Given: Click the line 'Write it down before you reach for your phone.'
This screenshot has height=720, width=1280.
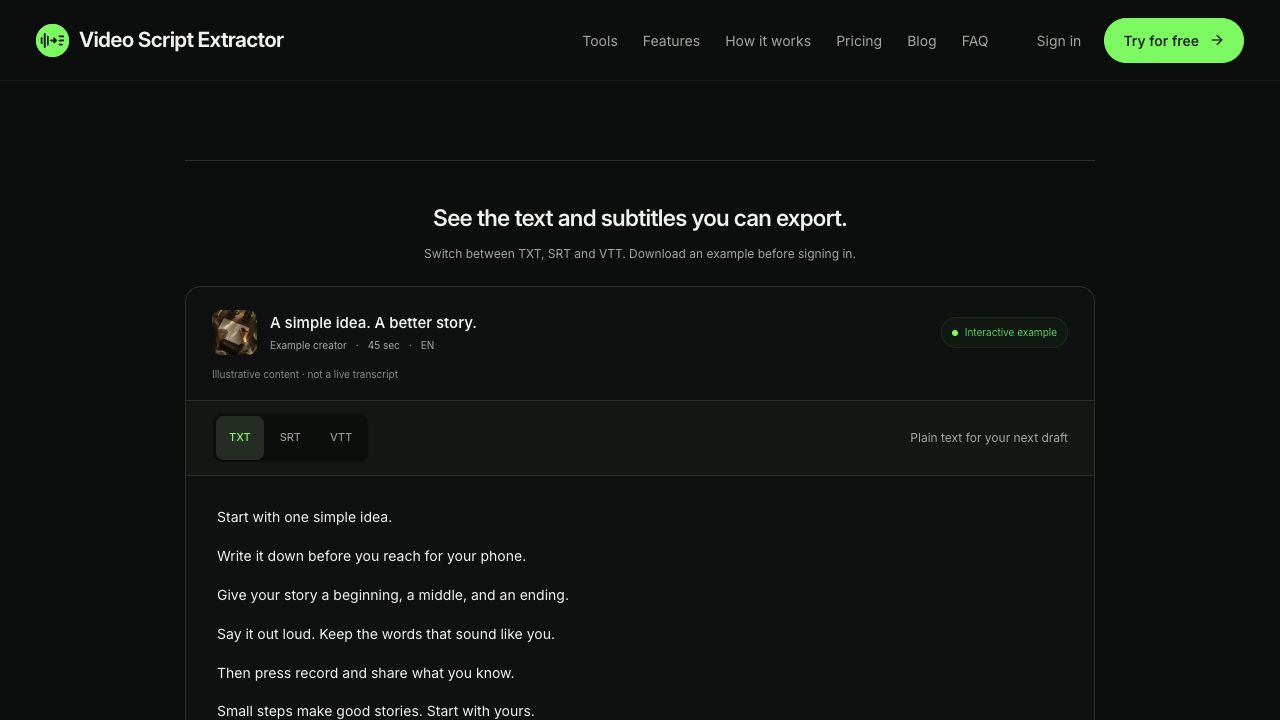Looking at the screenshot, I should (x=371, y=556).
